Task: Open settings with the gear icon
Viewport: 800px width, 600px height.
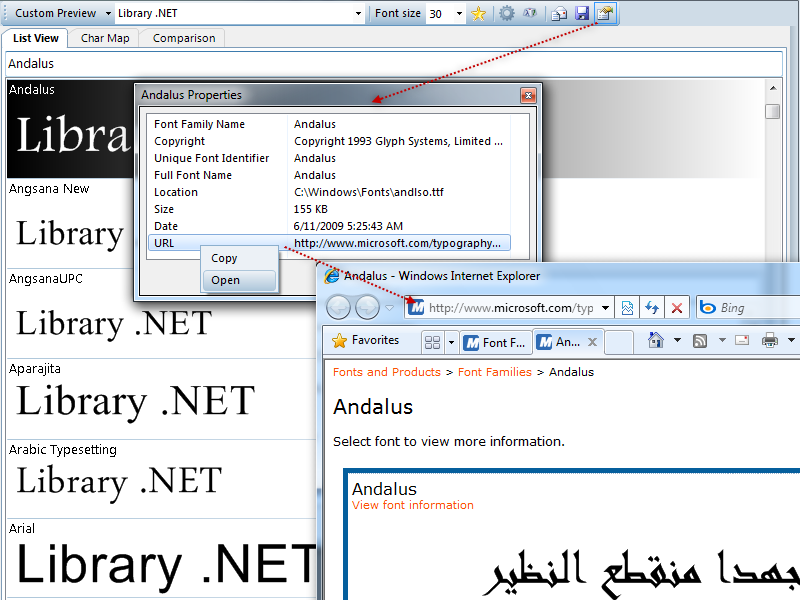Action: [507, 13]
